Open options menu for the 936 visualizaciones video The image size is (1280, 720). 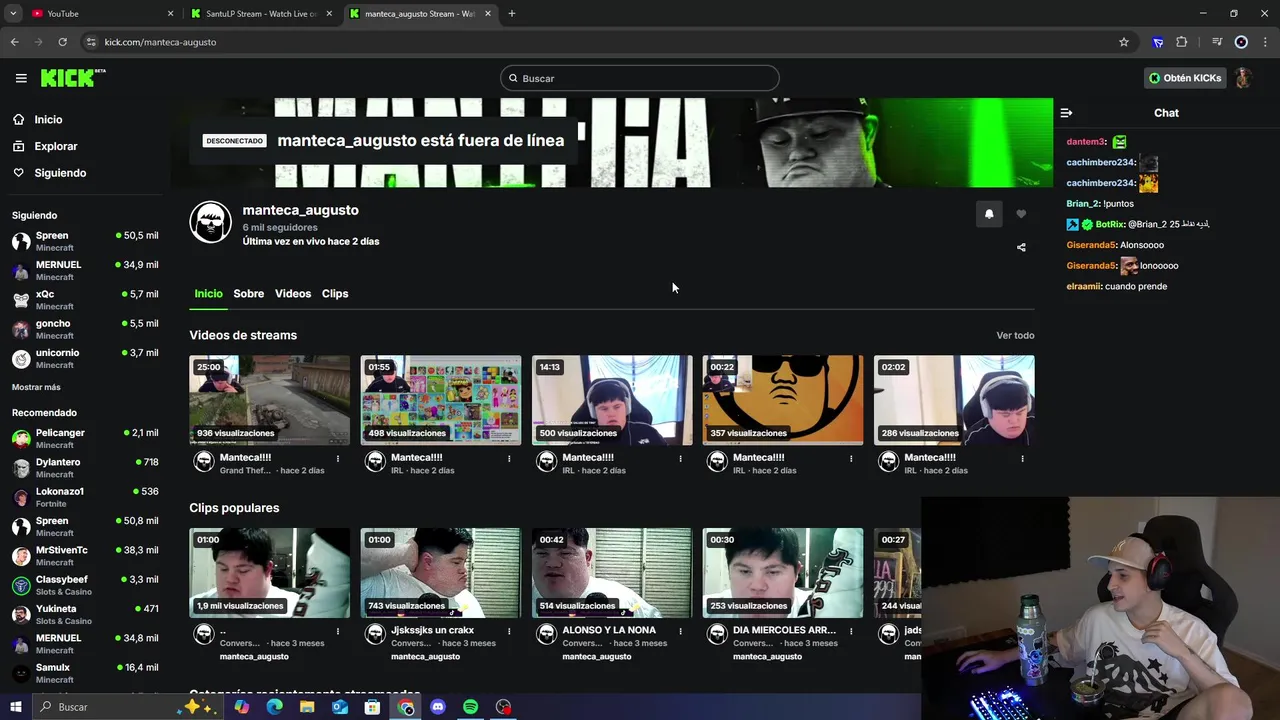coord(338,459)
